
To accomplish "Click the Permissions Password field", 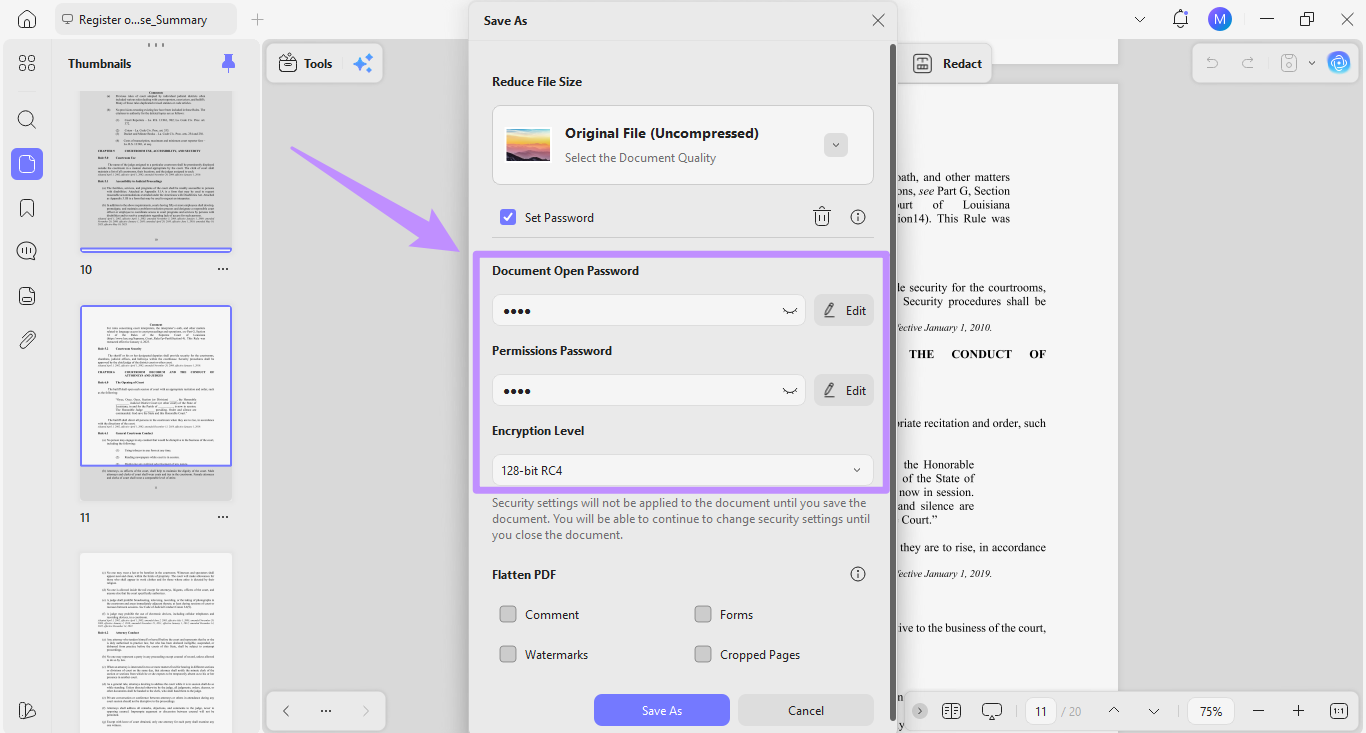I will coord(649,390).
